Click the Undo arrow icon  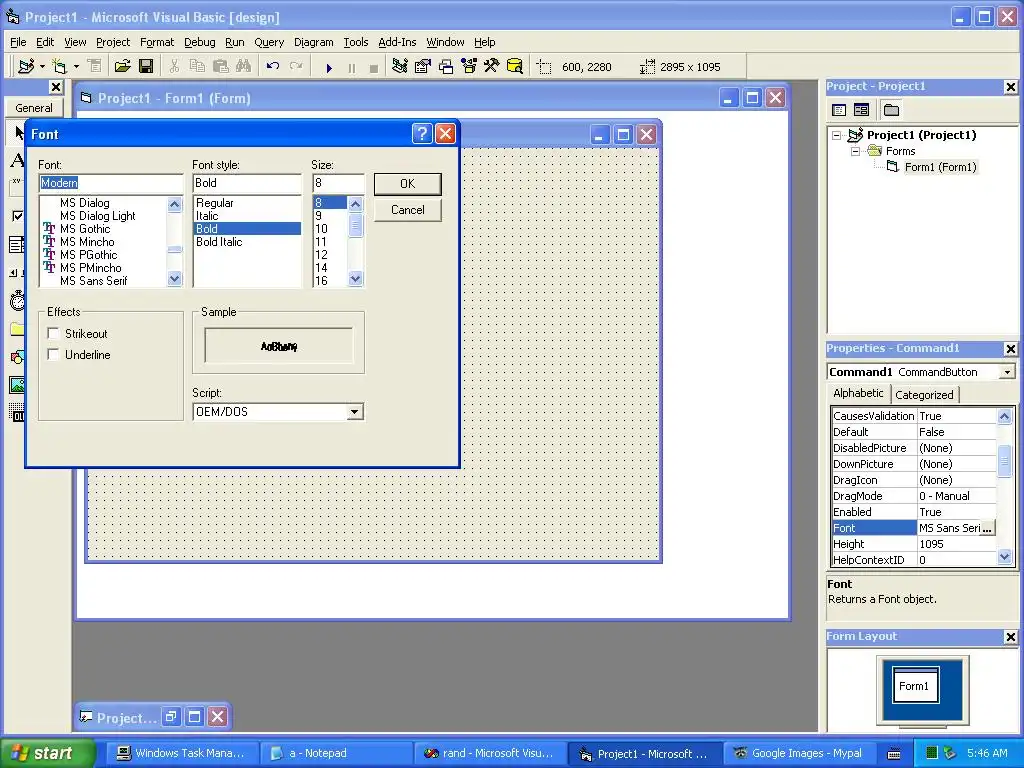click(273, 66)
